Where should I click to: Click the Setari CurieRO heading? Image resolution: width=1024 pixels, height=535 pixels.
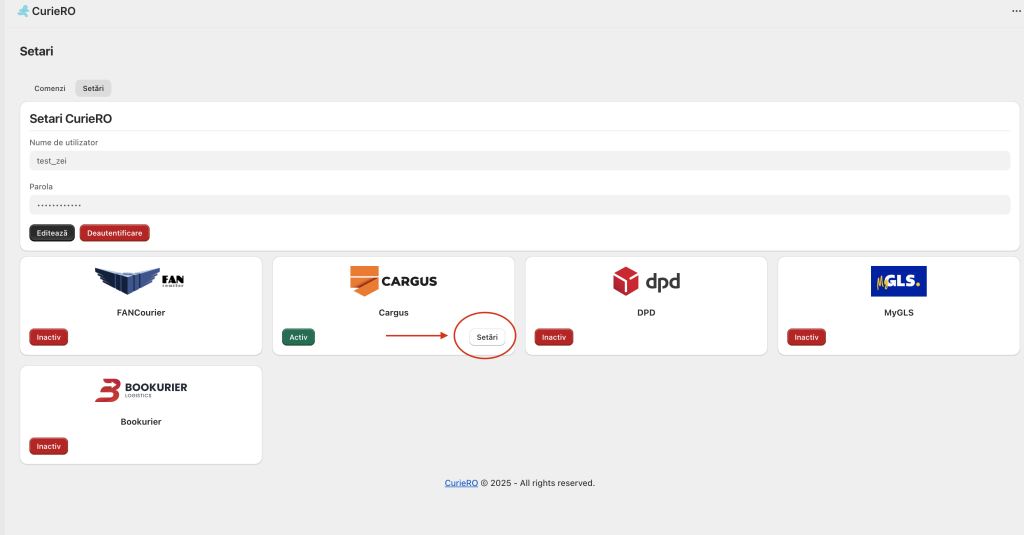click(x=71, y=119)
